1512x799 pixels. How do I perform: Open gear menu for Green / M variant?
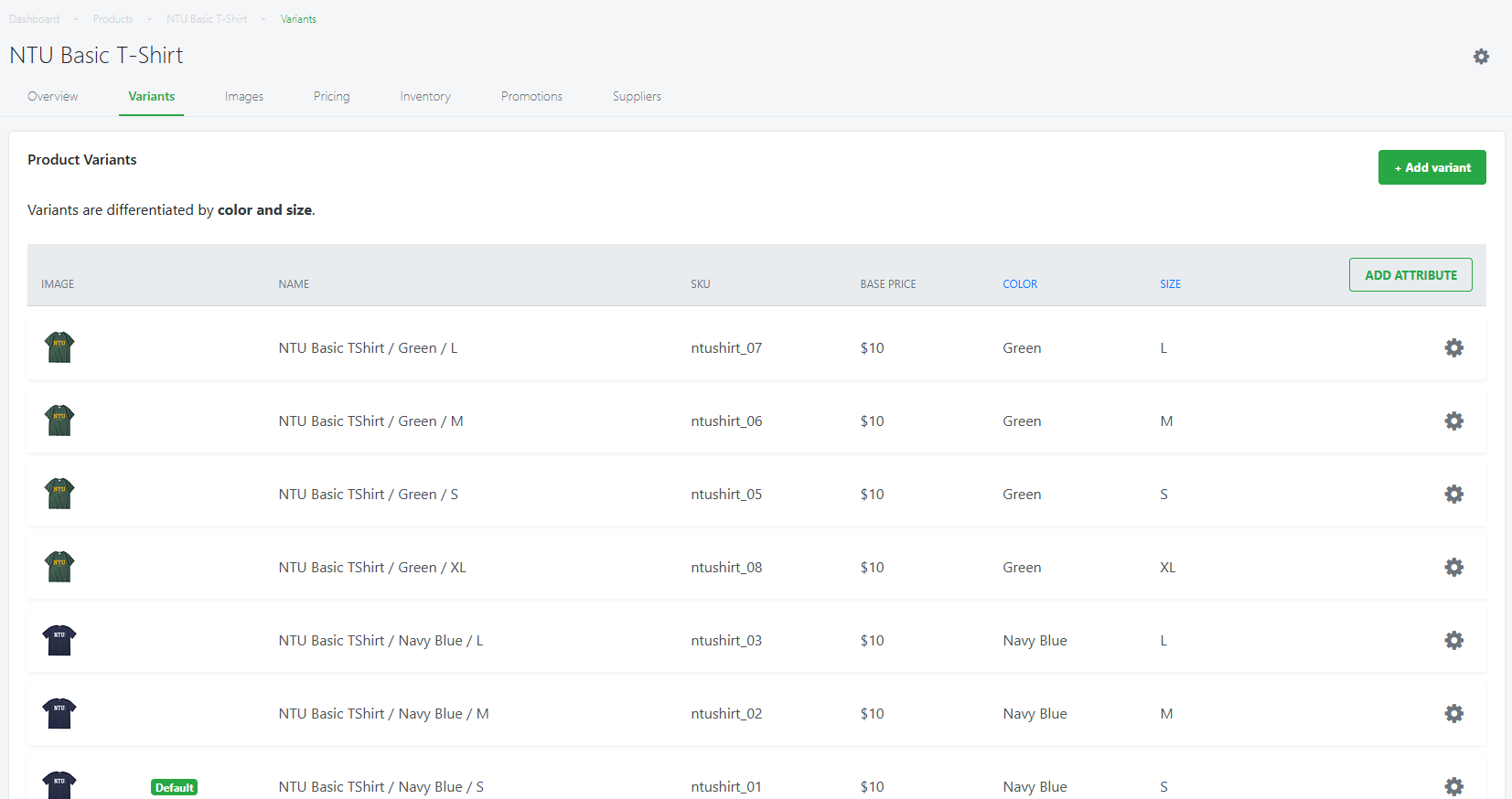[1453, 421]
